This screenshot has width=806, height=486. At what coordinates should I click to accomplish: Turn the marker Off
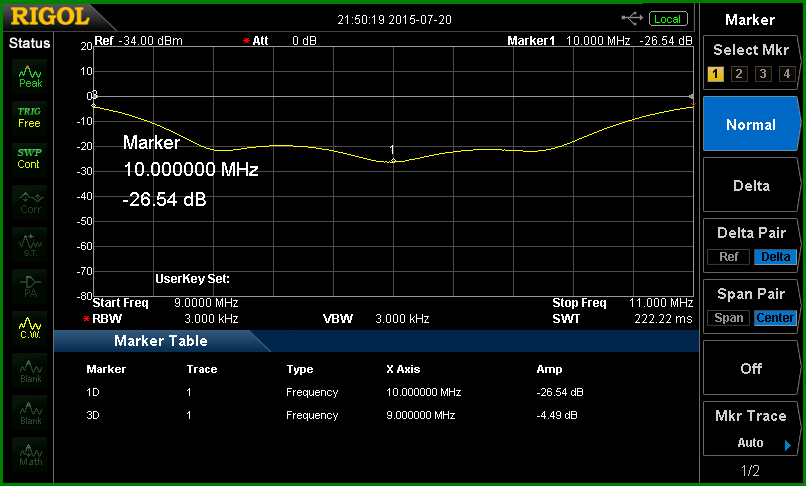(x=751, y=368)
